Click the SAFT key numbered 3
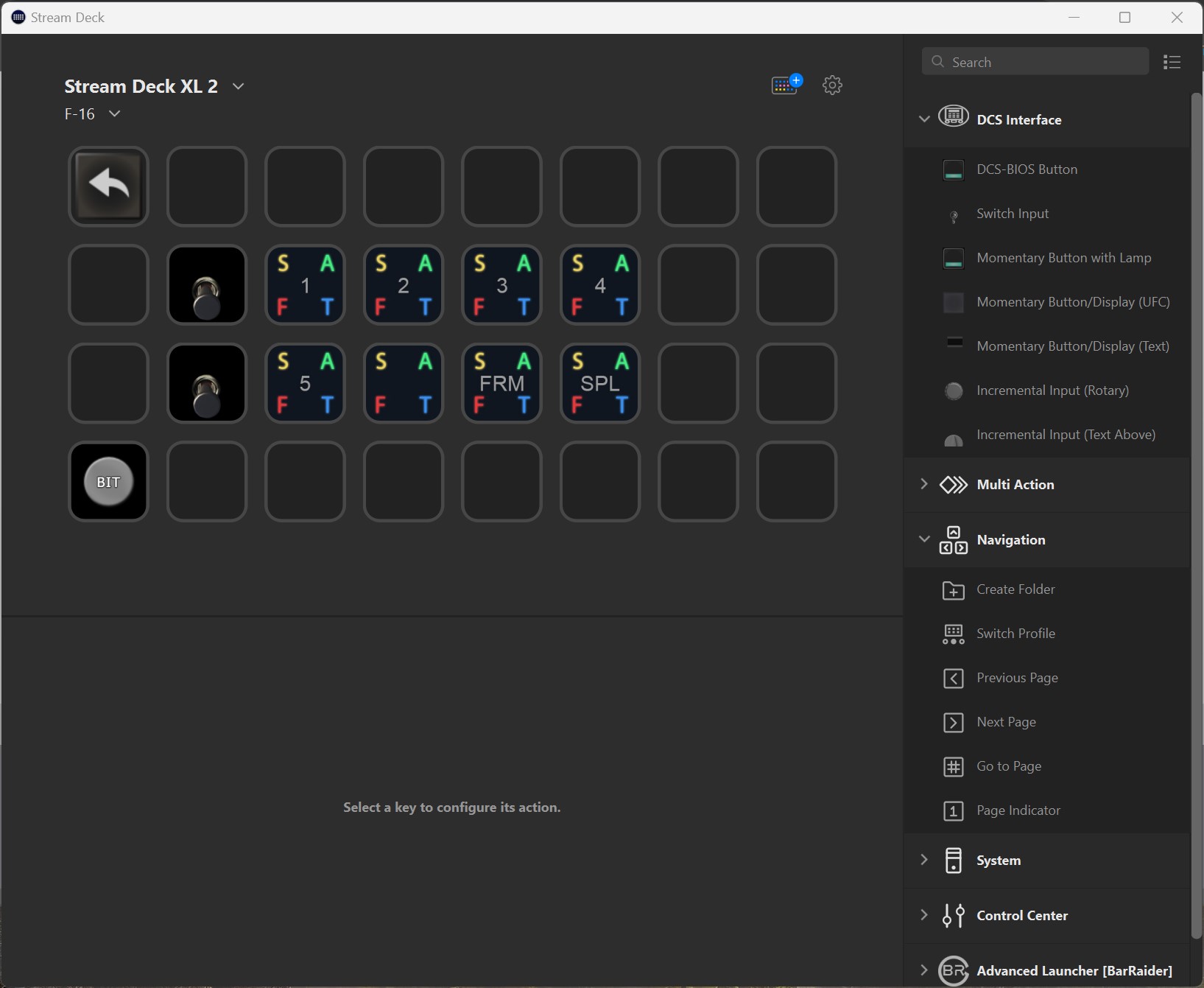1204x988 pixels. click(501, 285)
